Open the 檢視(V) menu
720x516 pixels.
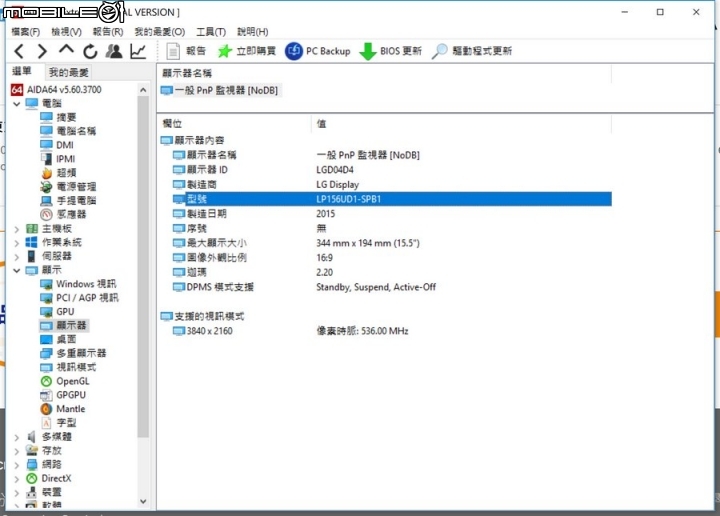[x=67, y=32]
